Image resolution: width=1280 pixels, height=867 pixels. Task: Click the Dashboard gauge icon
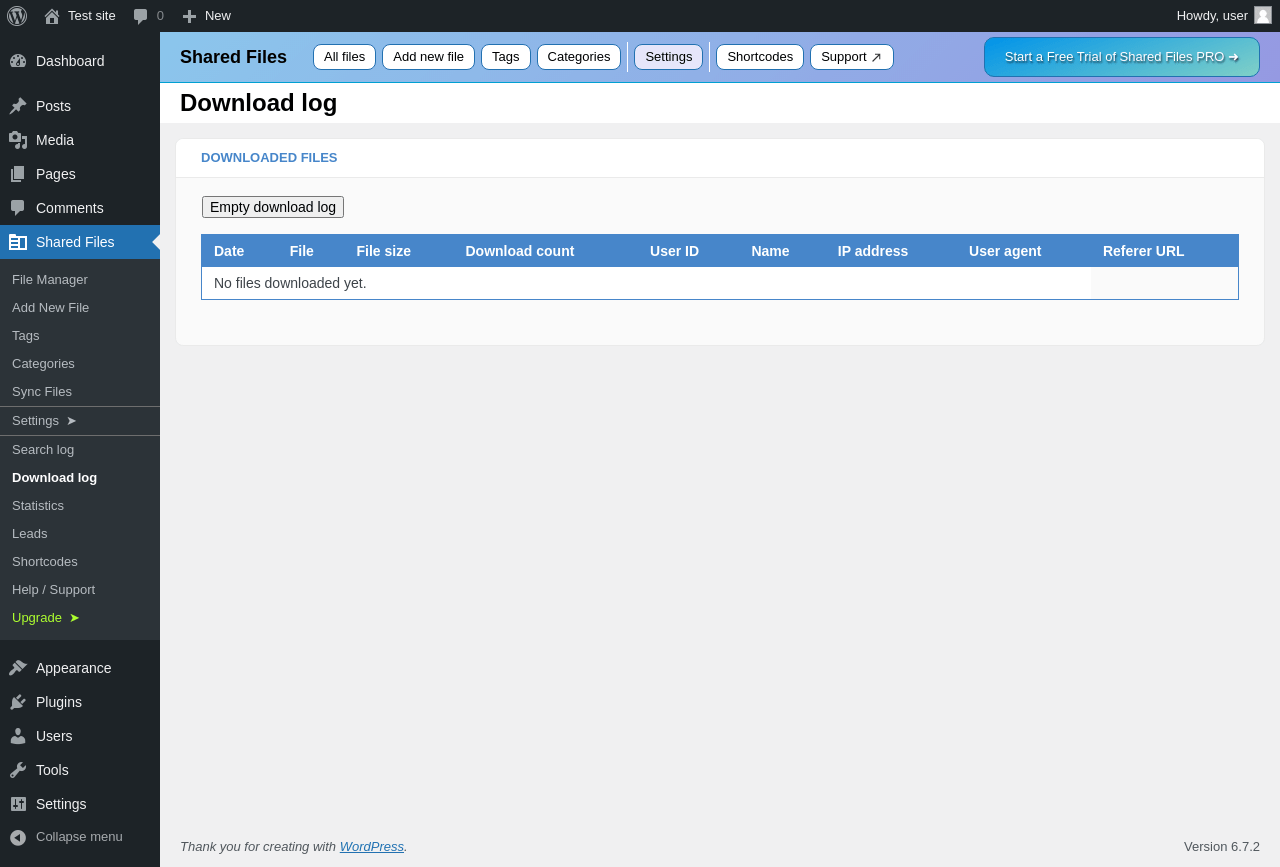(x=18, y=61)
